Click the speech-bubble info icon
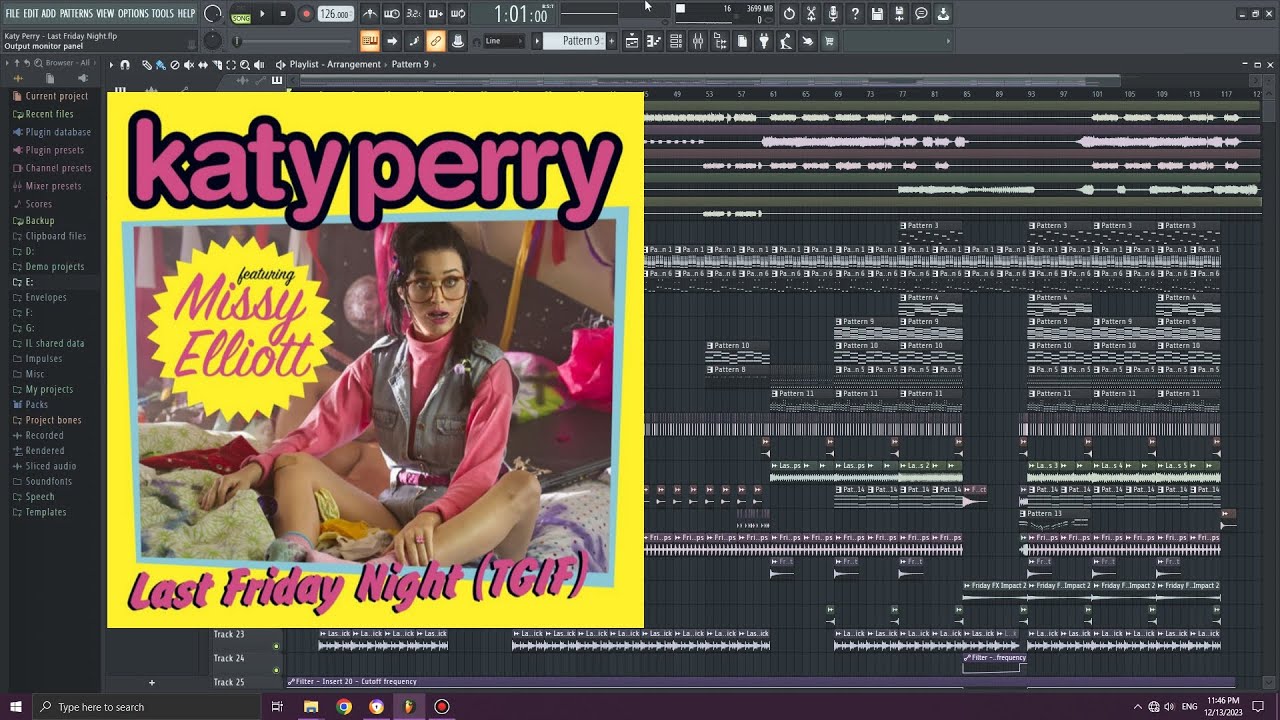The width and height of the screenshot is (1280, 720). pos(921,14)
